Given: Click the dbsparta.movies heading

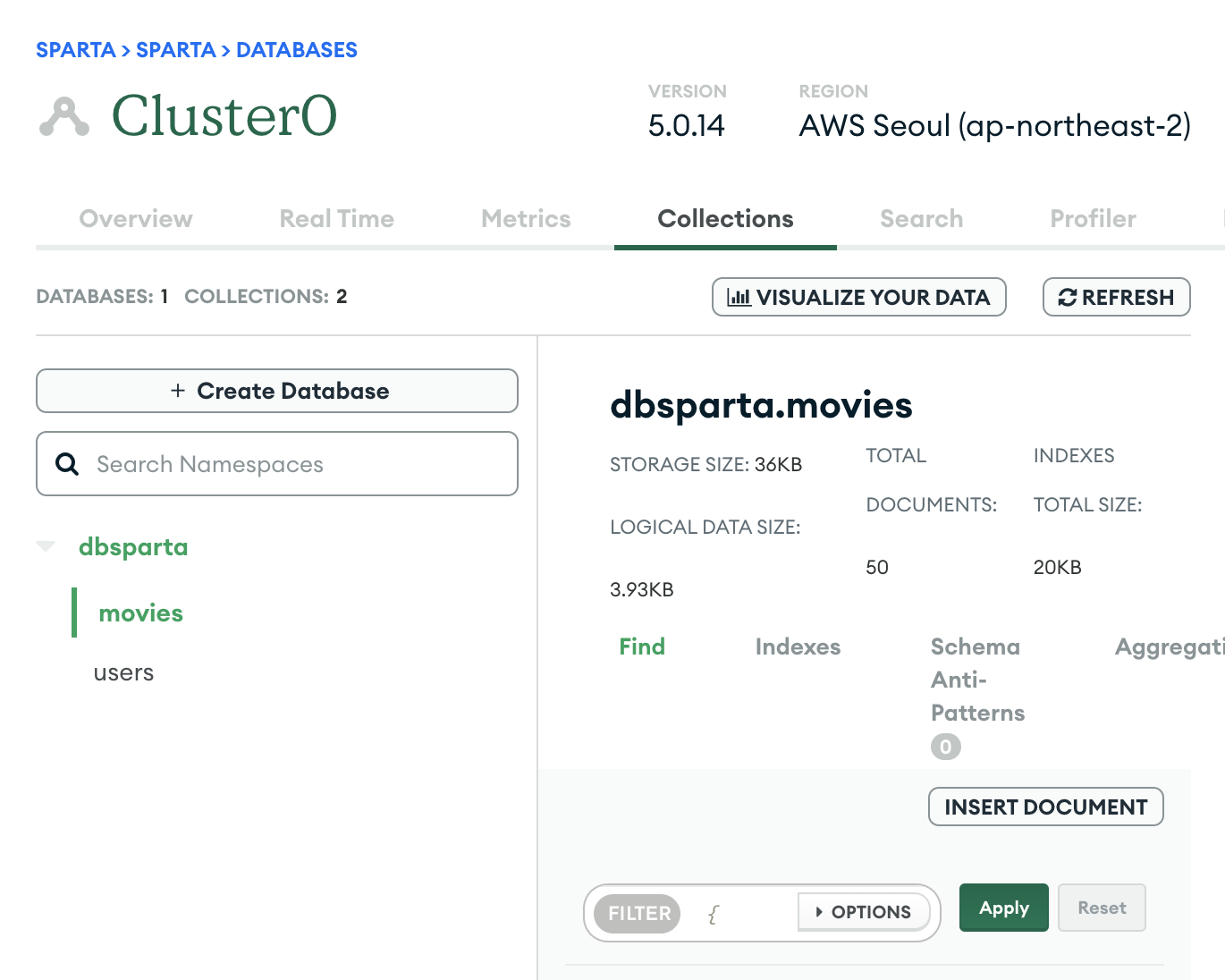Looking at the screenshot, I should pyautogui.click(x=761, y=405).
